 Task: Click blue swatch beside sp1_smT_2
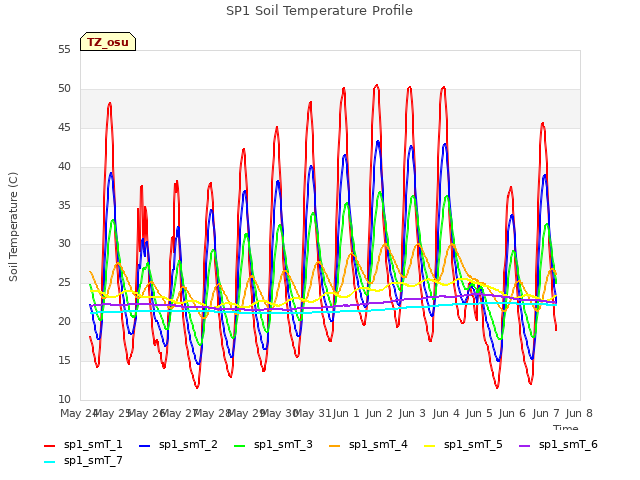pyautogui.click(x=144, y=446)
